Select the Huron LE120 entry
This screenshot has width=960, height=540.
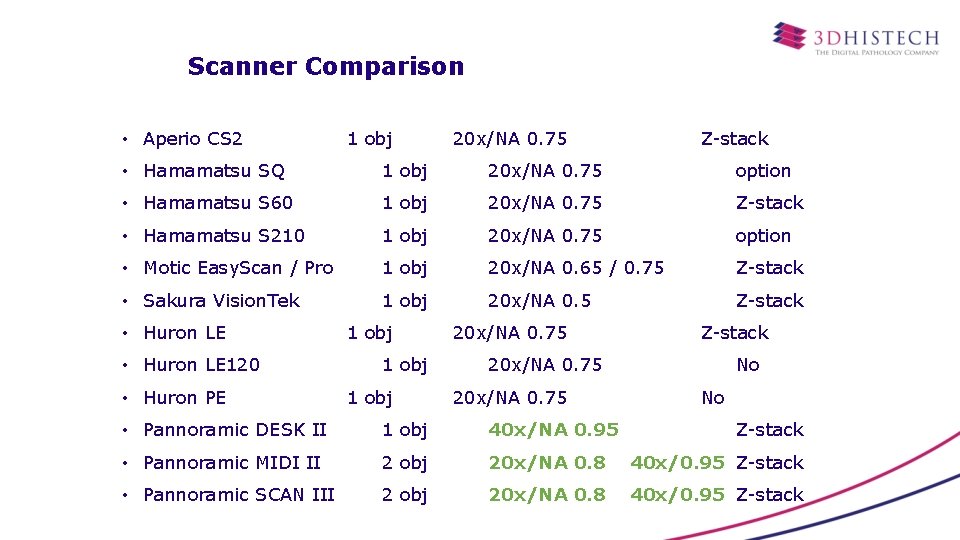pos(201,365)
